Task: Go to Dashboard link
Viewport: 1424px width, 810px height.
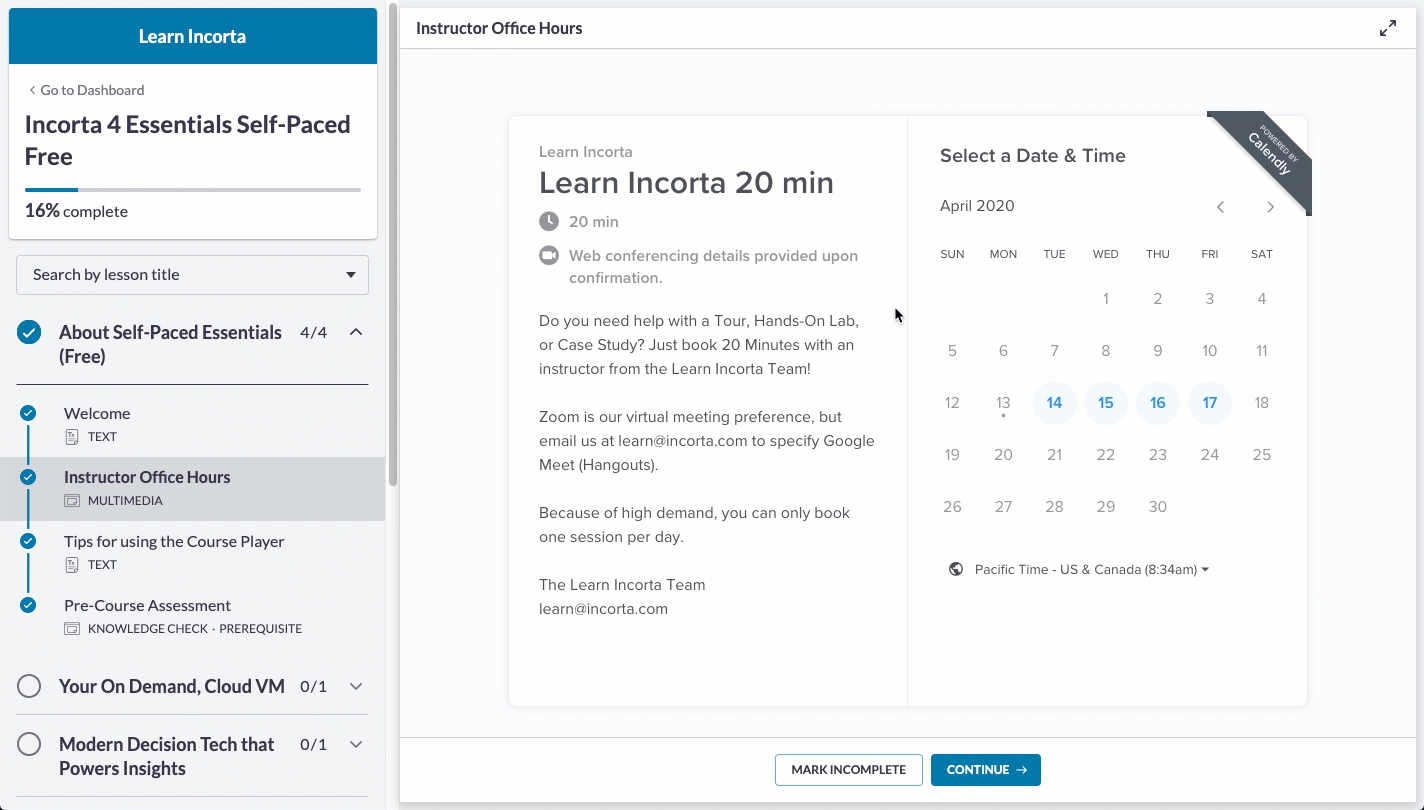Action: [86, 90]
